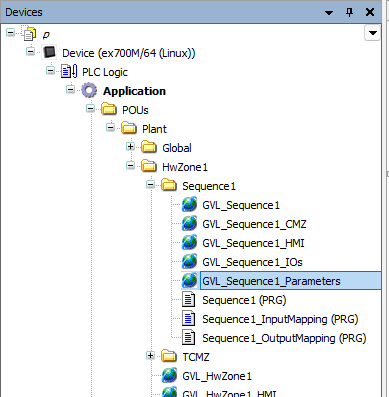Close the Devices panel
The image size is (389, 397).
pos(370,12)
